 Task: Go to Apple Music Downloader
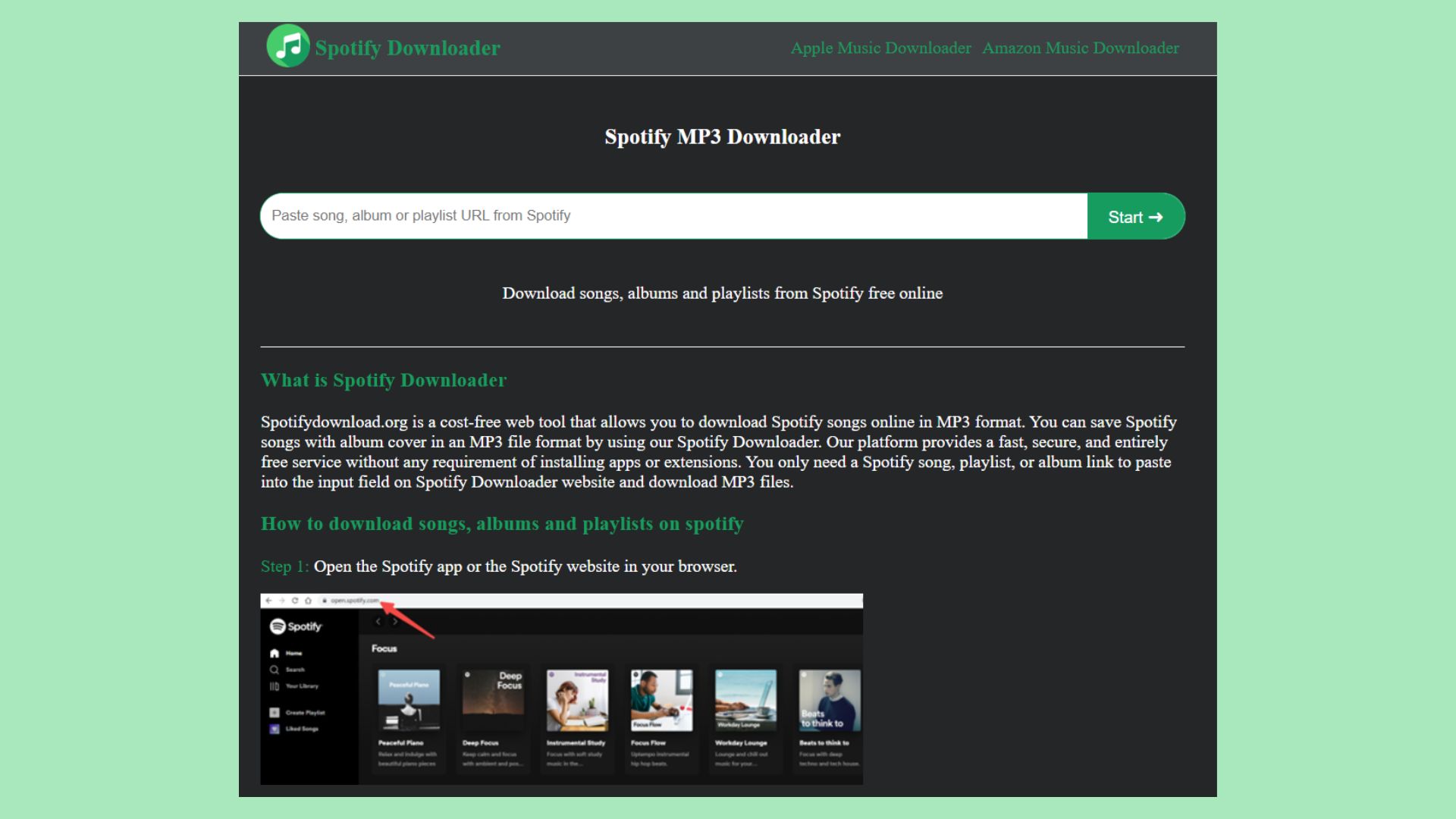pos(880,48)
